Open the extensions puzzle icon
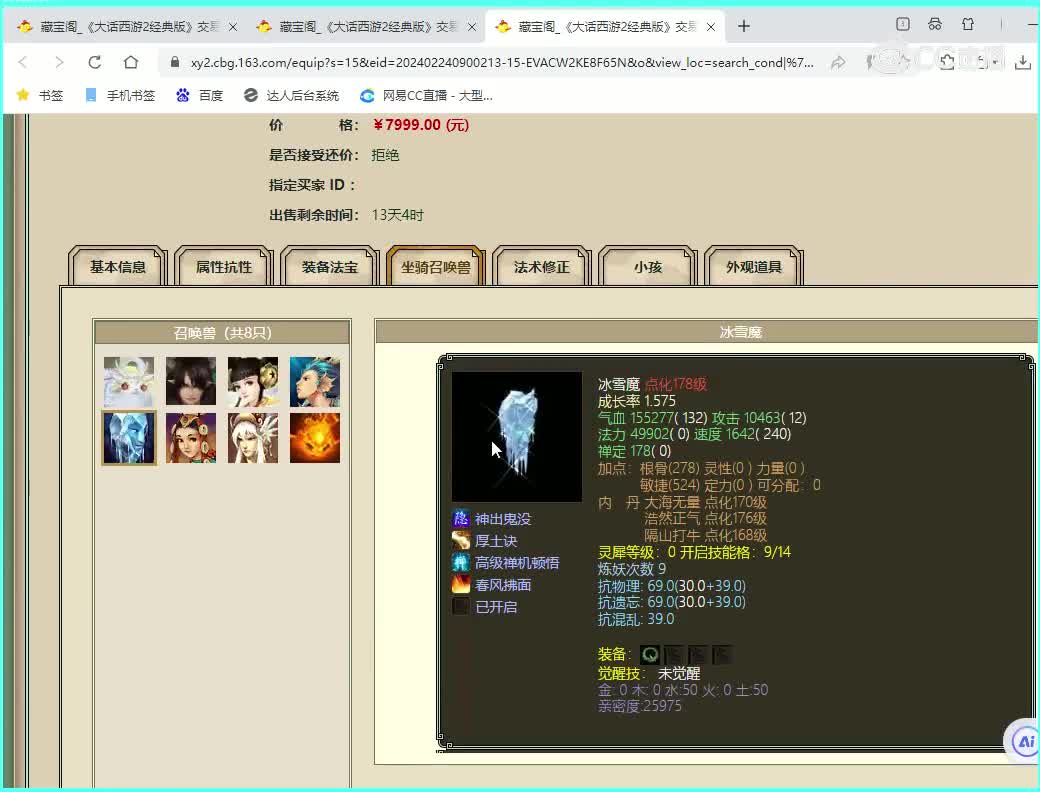The width and height of the screenshot is (1040, 792). (x=946, y=62)
